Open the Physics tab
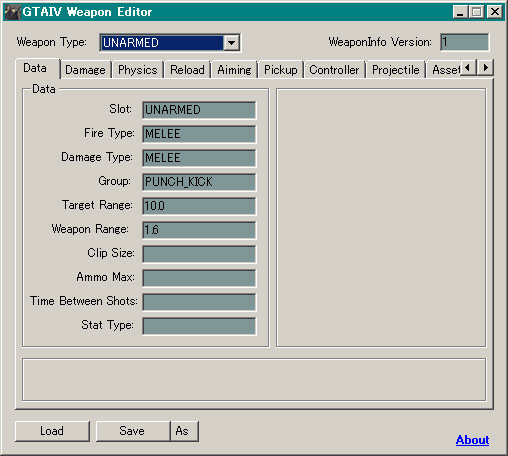508x456 pixels. (137, 70)
